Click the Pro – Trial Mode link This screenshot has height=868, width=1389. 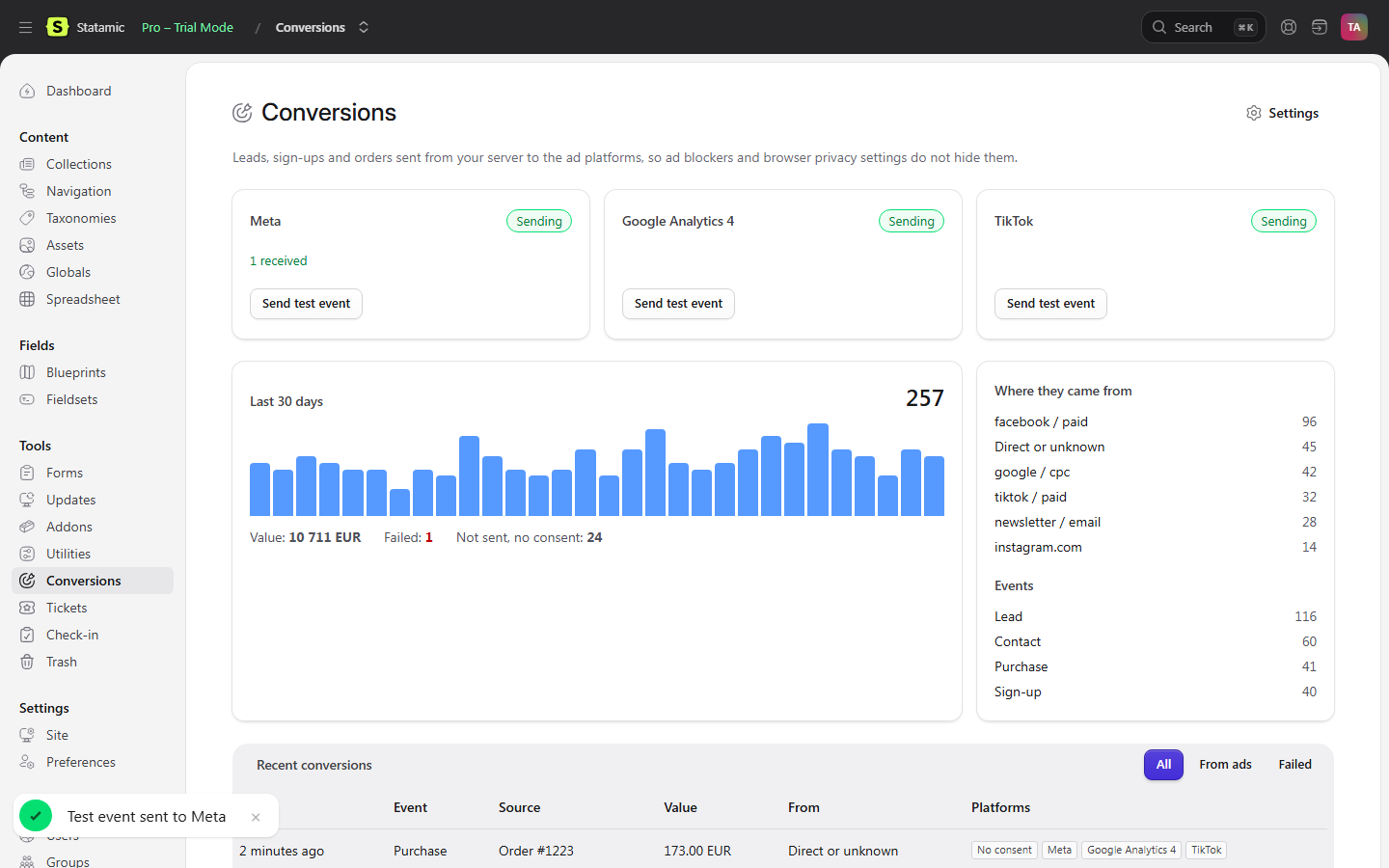click(187, 27)
